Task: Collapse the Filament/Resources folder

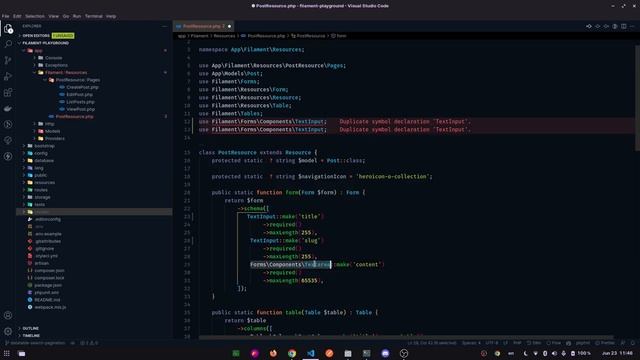Action: tap(66, 73)
